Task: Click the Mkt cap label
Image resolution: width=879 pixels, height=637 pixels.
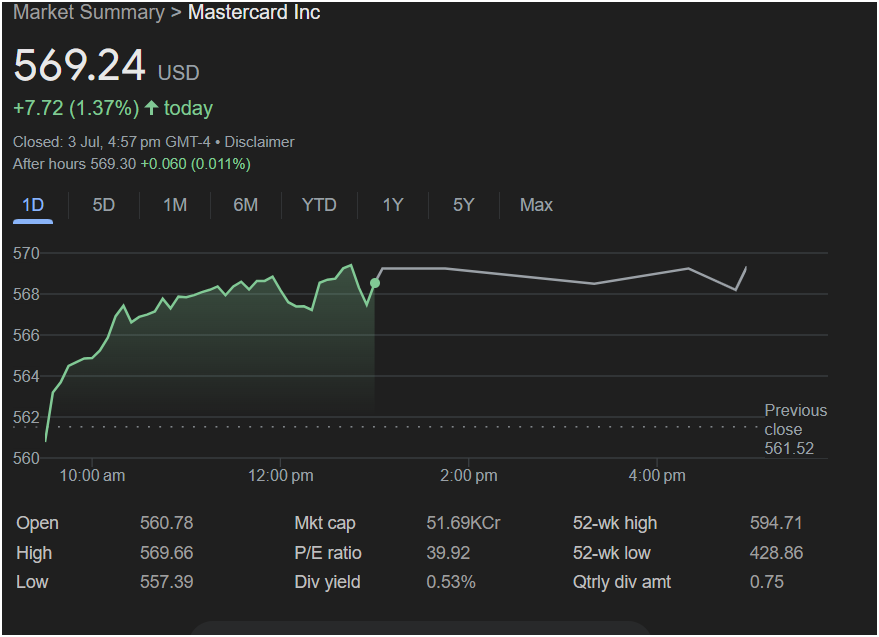Action: [325, 523]
